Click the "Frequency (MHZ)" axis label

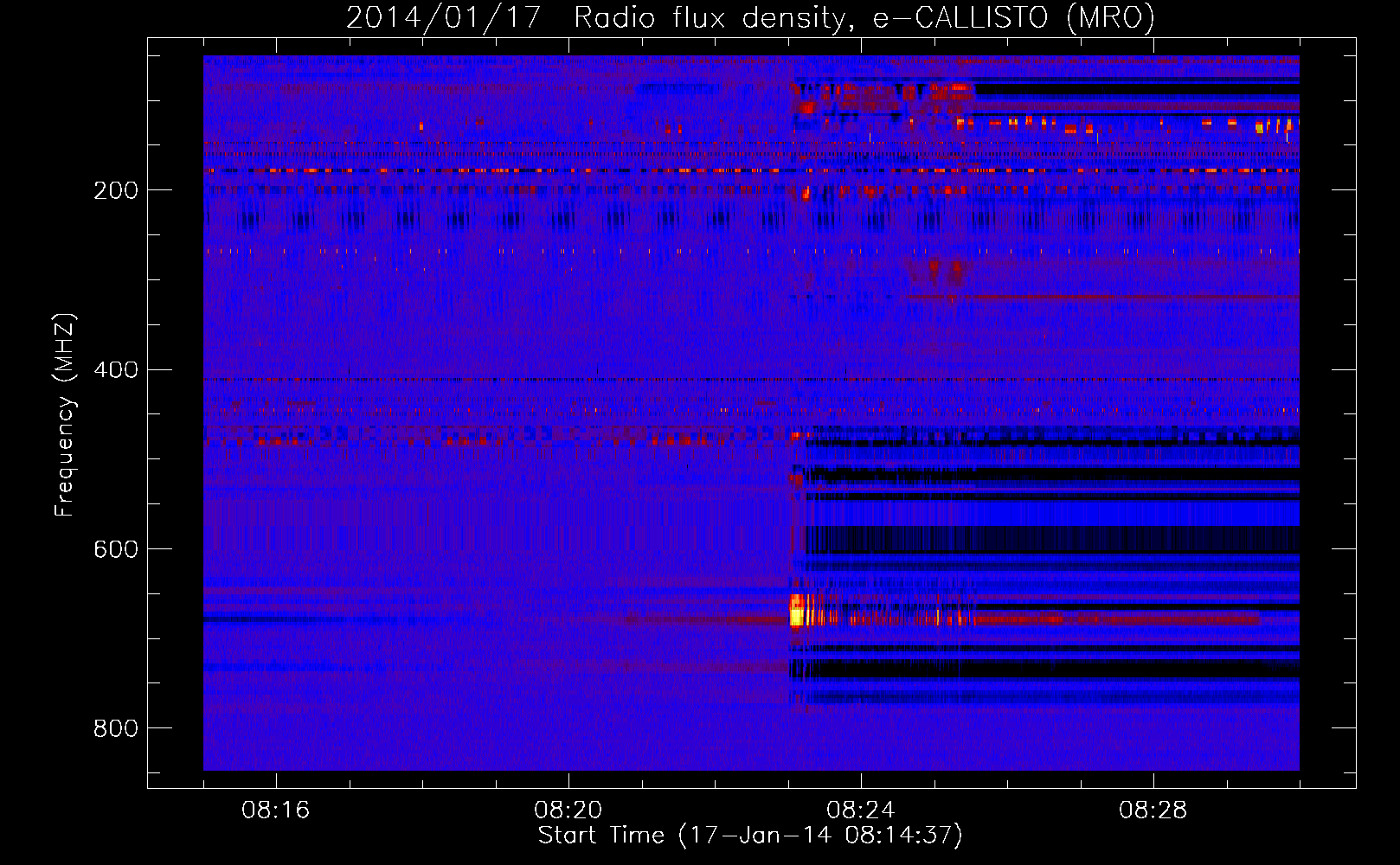click(65, 414)
